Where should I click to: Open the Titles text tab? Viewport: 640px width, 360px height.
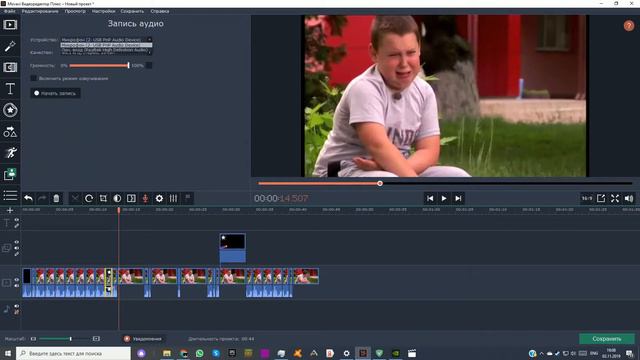tap(10, 89)
